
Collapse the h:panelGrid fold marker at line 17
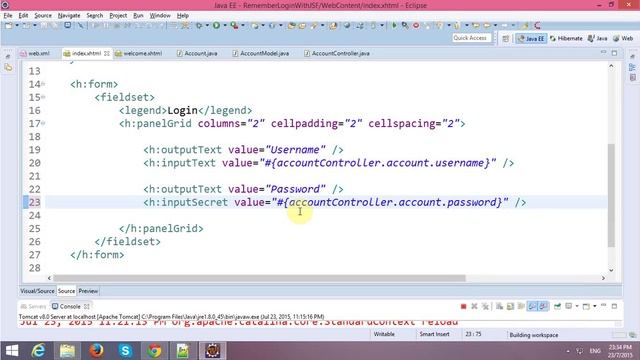point(43,123)
